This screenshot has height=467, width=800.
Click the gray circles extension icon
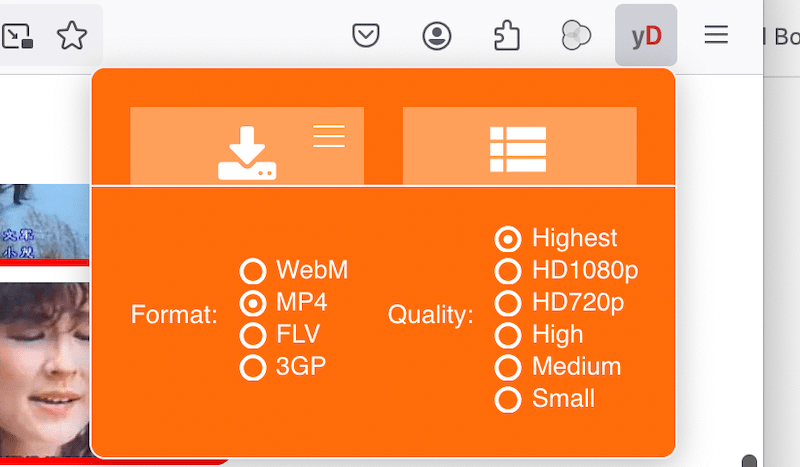point(577,36)
